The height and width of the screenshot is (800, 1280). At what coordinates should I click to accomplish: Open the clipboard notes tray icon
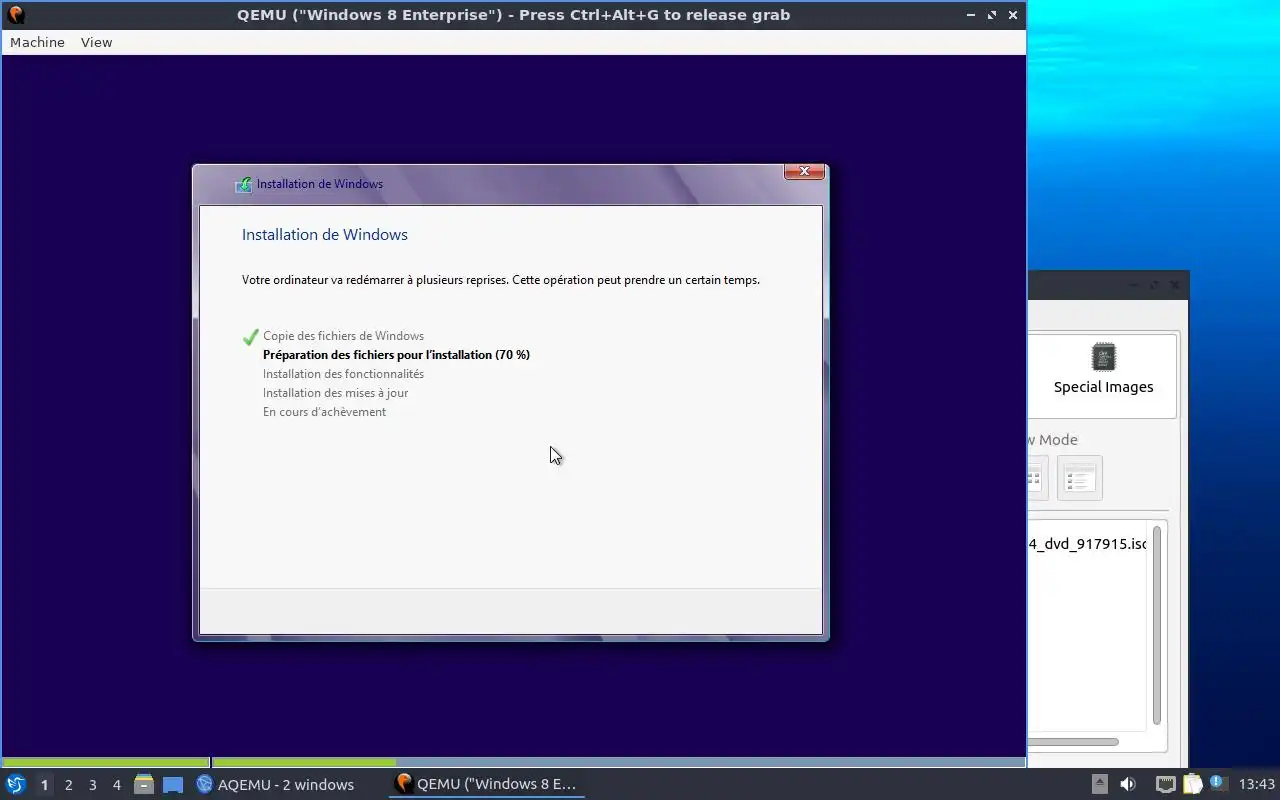click(x=1192, y=784)
